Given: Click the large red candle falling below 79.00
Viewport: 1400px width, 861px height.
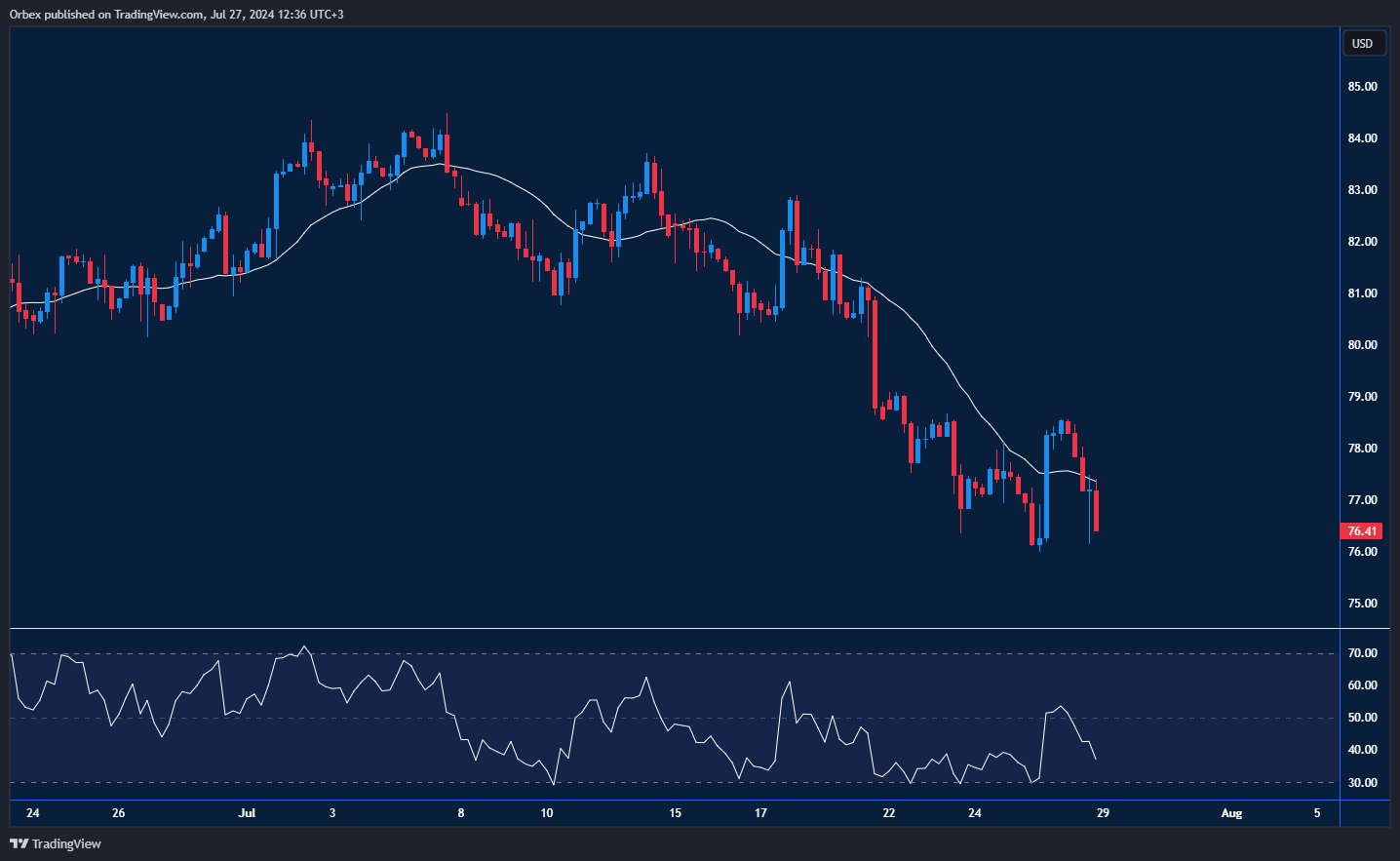Looking at the screenshot, I should click(x=875, y=356).
